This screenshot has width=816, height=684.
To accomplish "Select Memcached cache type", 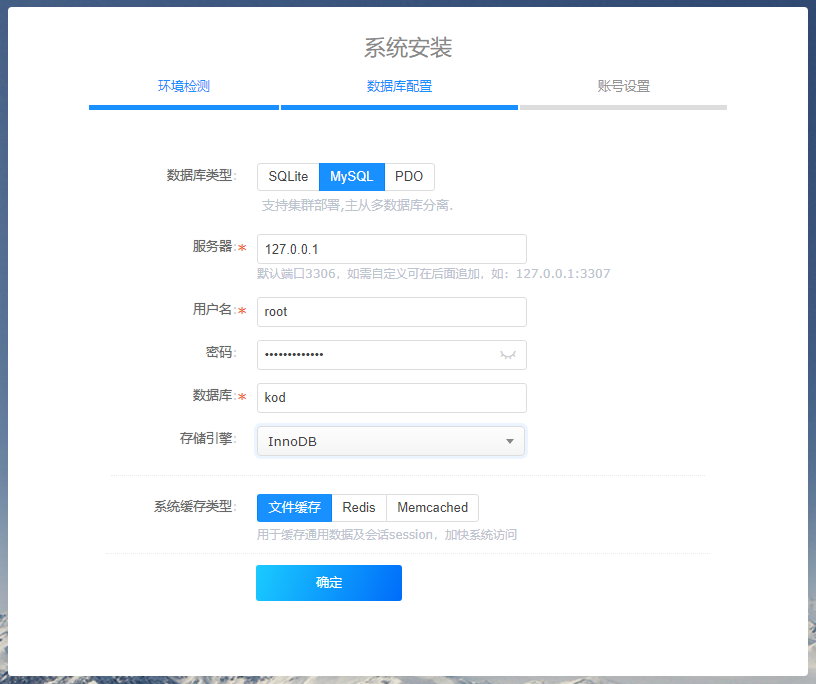I will click(432, 508).
